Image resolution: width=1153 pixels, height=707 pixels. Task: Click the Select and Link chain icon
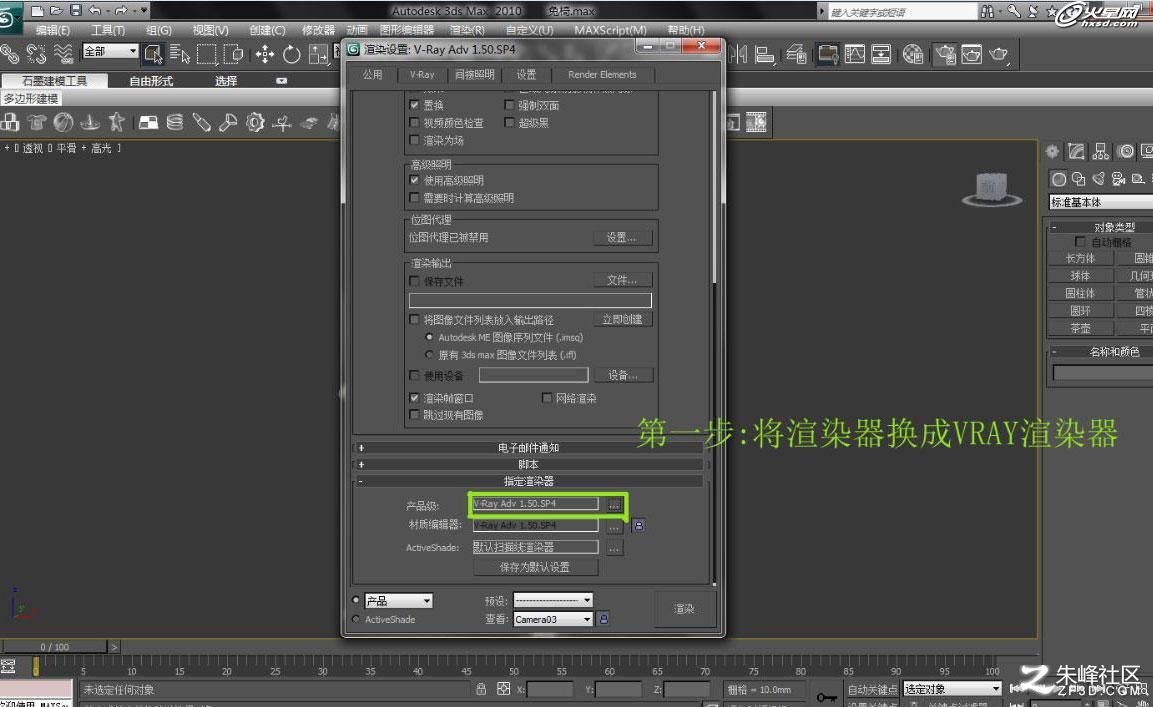[10, 54]
